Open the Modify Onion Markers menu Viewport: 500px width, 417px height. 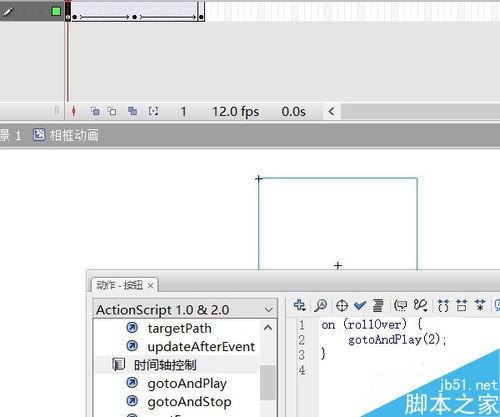(x=153, y=111)
